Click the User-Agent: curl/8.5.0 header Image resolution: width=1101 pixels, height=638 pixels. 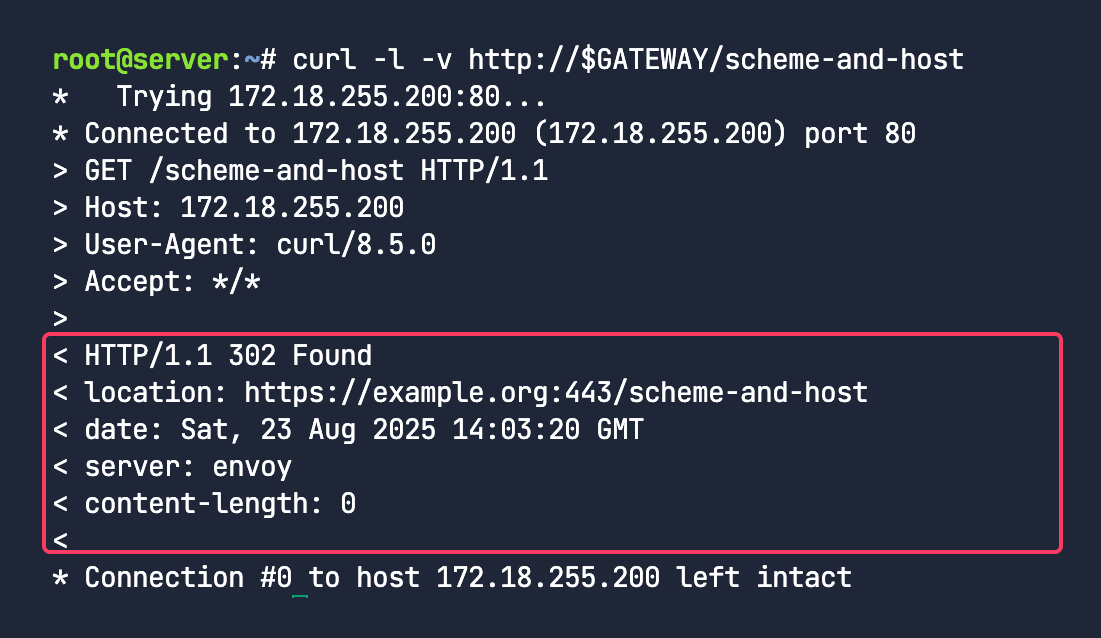260,245
